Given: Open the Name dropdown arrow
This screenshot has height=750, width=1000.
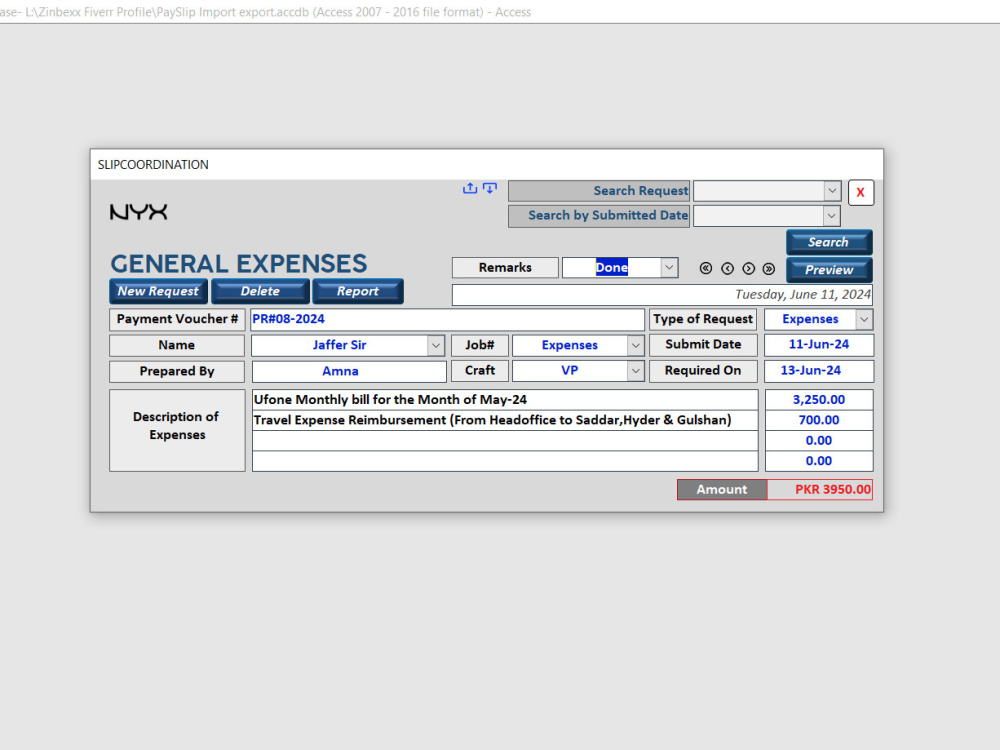Looking at the screenshot, I should 436,345.
